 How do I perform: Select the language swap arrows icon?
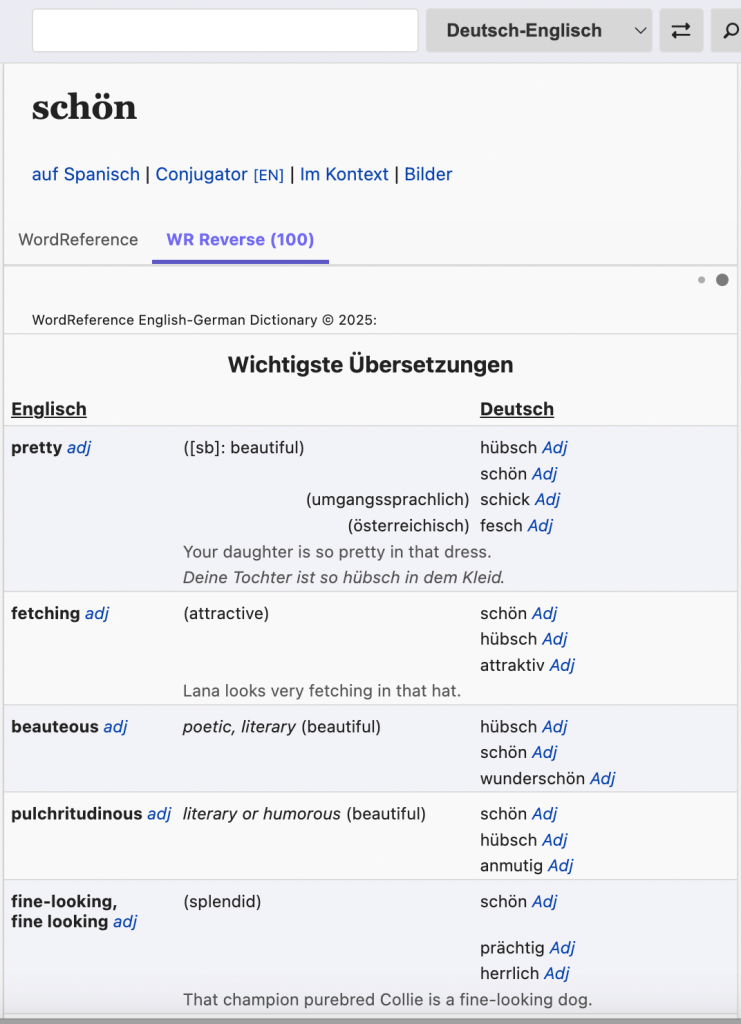pyautogui.click(x=681, y=30)
